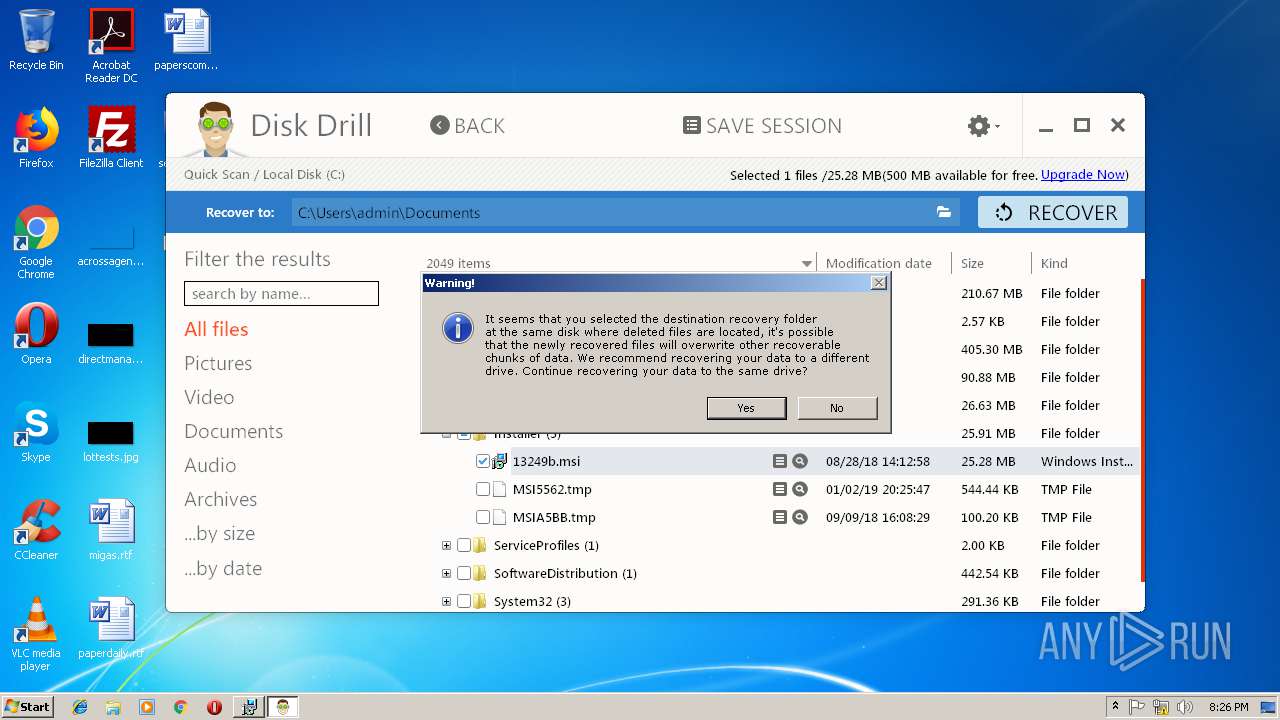Check the MSIA5BB.tmp checkbox

(483, 517)
